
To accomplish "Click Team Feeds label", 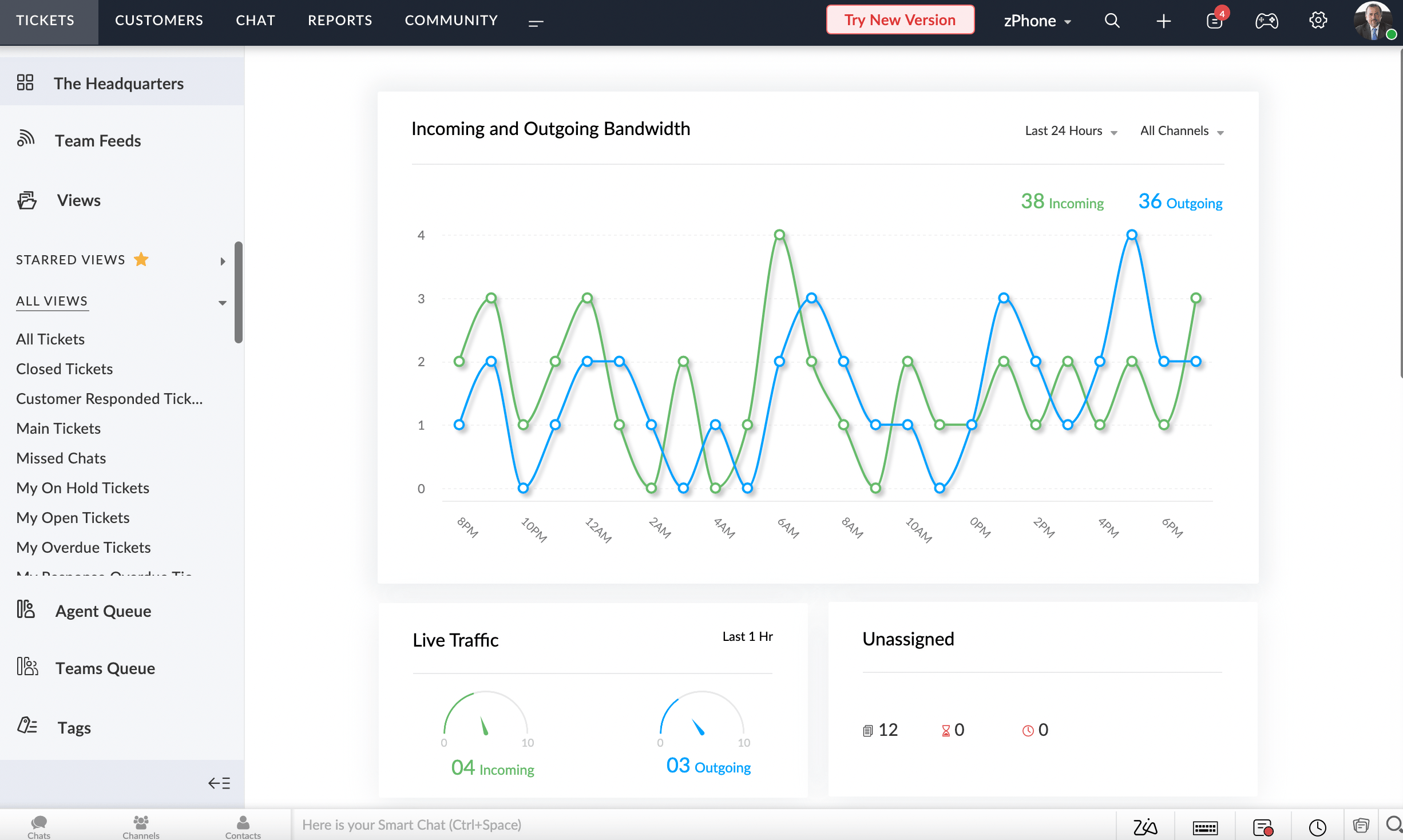I will 98,140.
